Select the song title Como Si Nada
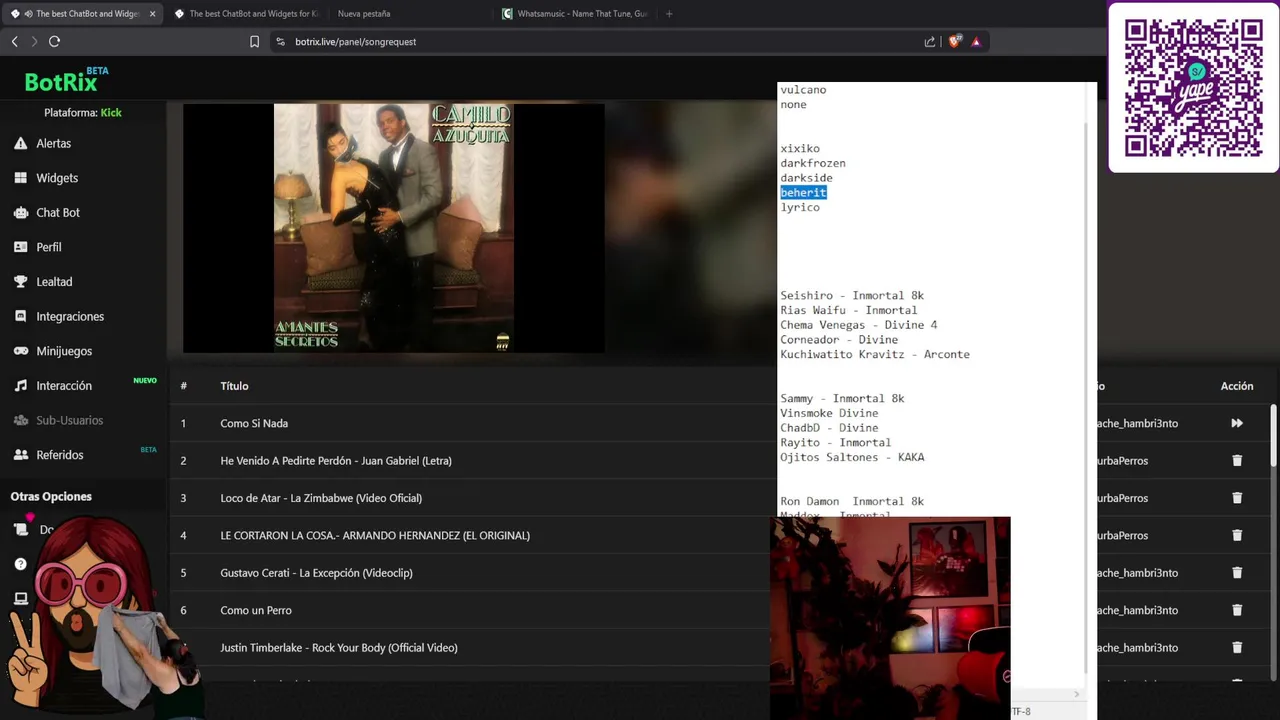 254,423
